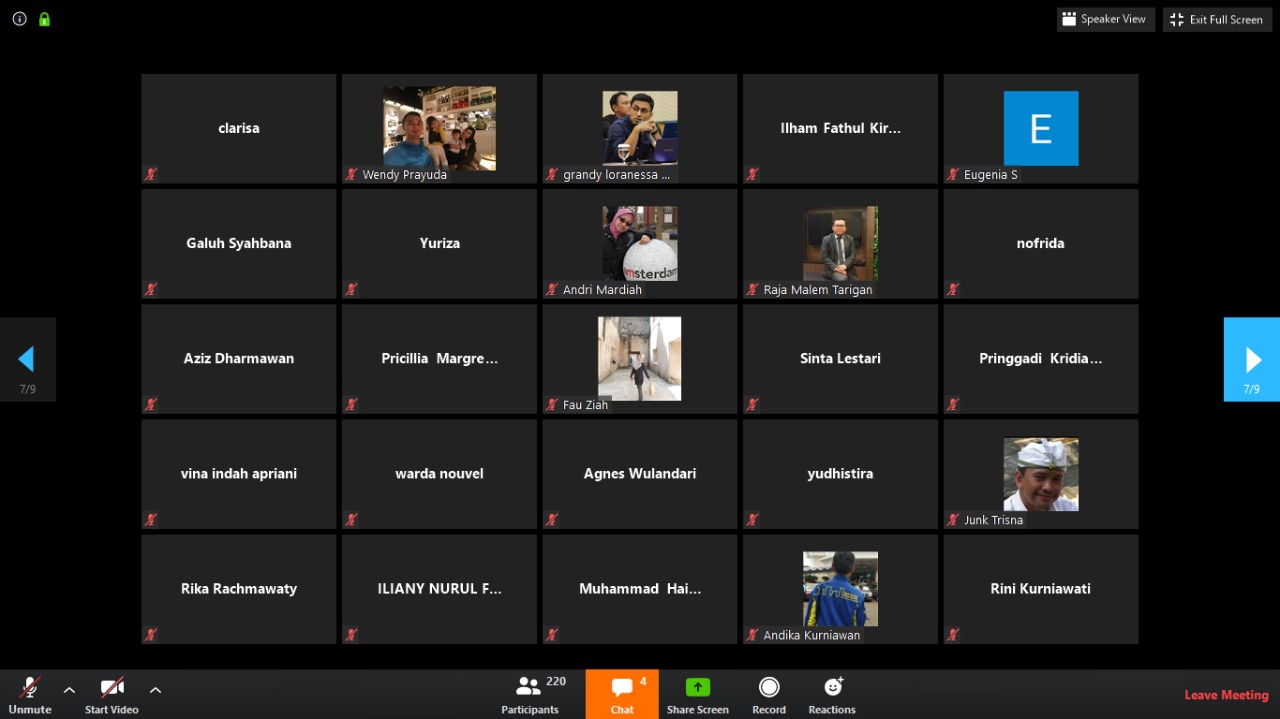
Task: Open the Chat panel
Action: (x=622, y=694)
